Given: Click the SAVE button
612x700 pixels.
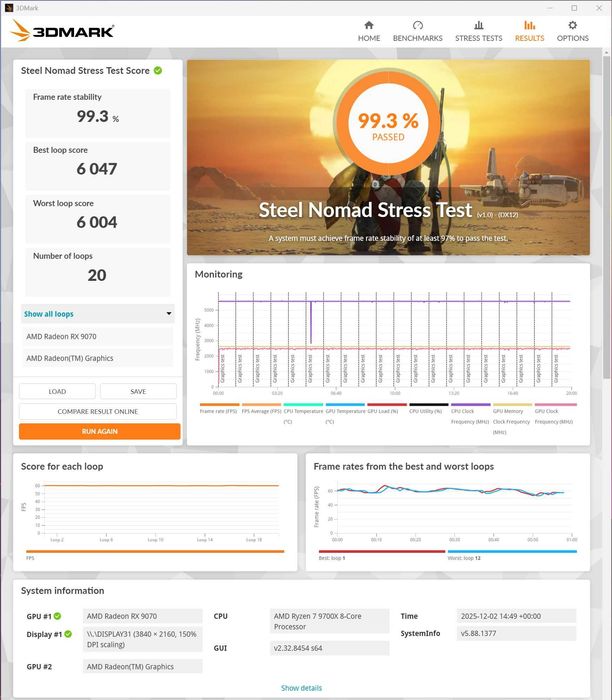Looking at the screenshot, I should [x=138, y=392].
